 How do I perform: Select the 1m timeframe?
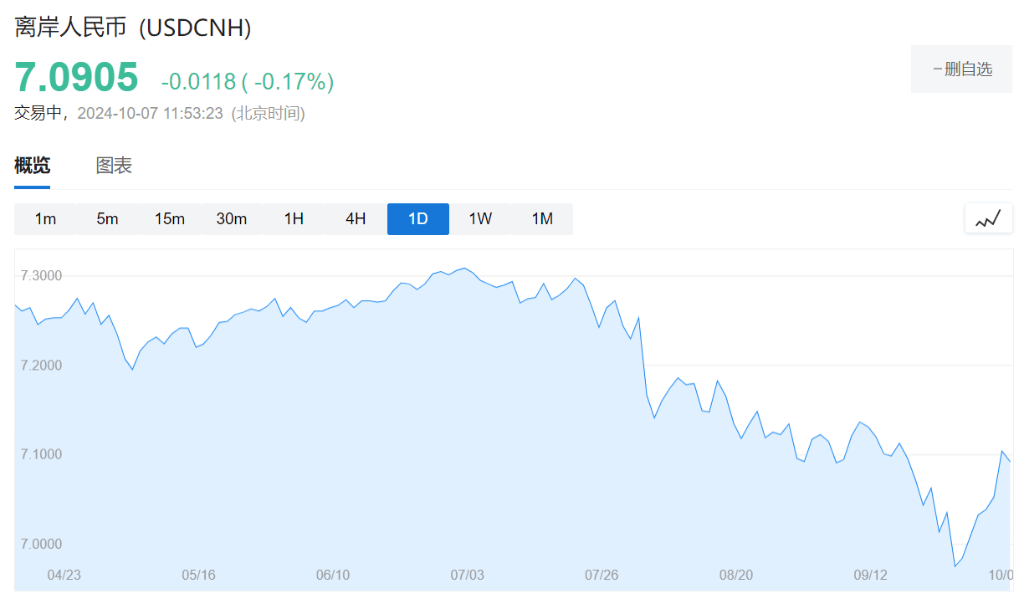click(45, 219)
